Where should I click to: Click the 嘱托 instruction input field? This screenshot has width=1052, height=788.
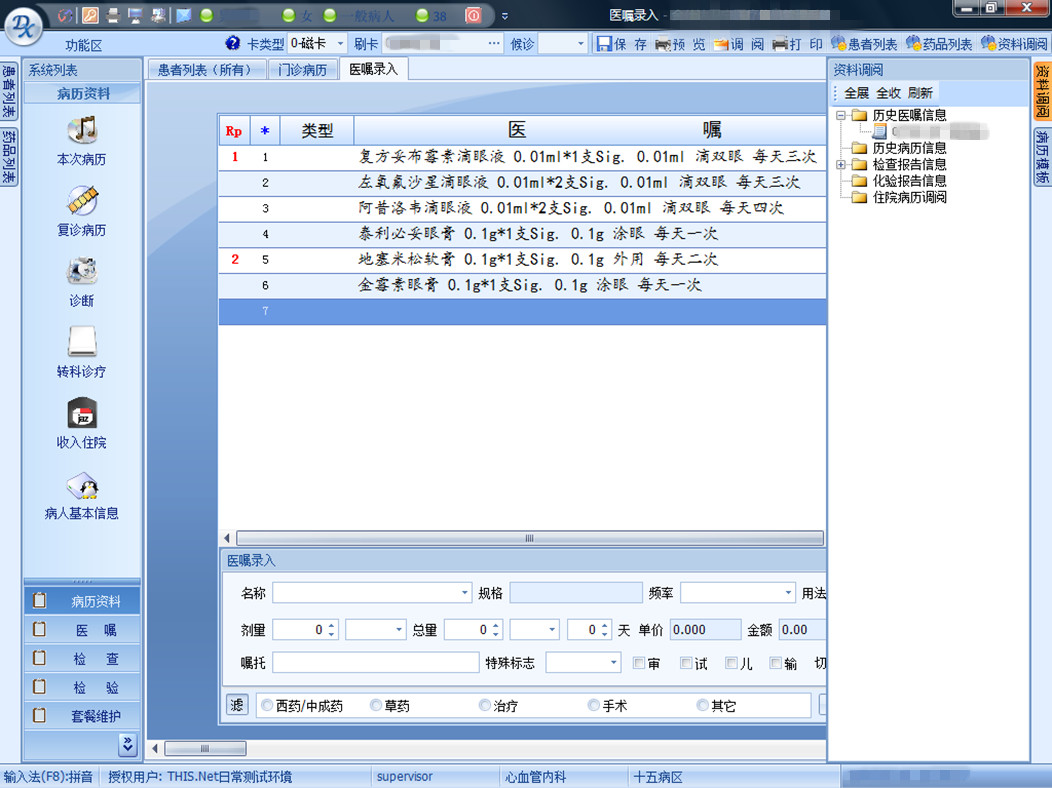[x=375, y=663]
